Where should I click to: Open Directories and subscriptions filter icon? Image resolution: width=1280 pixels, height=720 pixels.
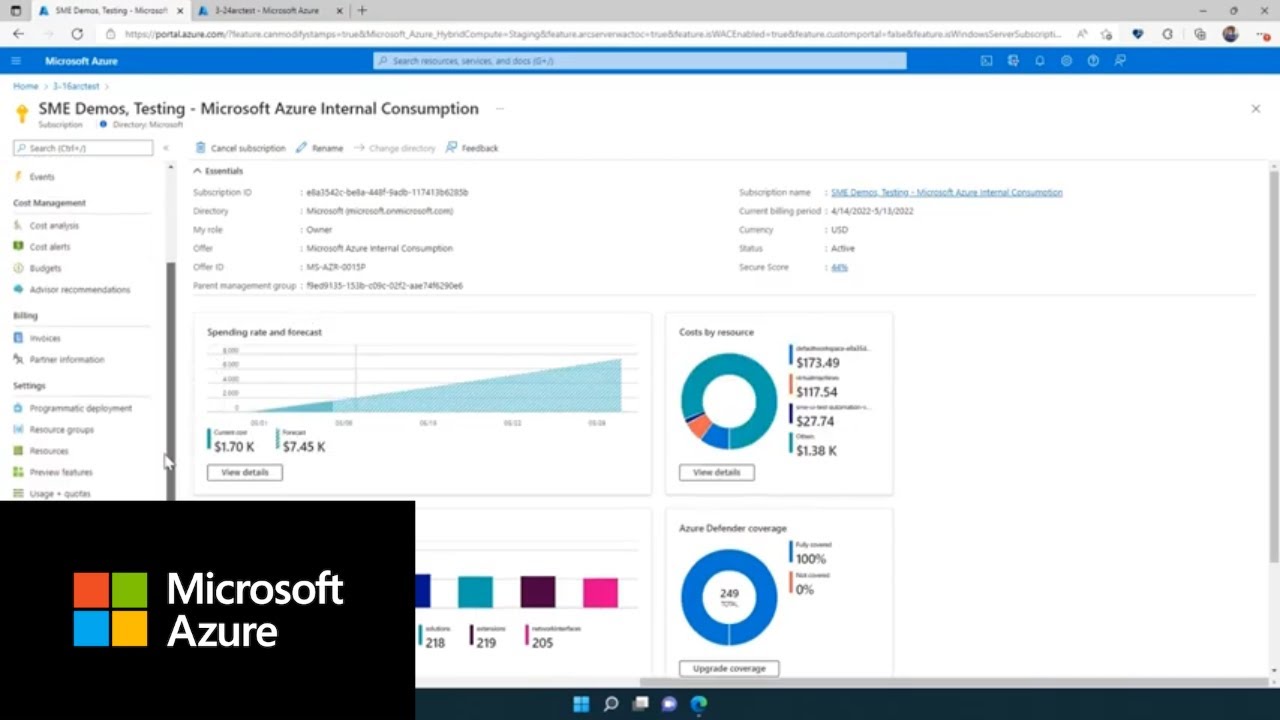pos(1013,61)
